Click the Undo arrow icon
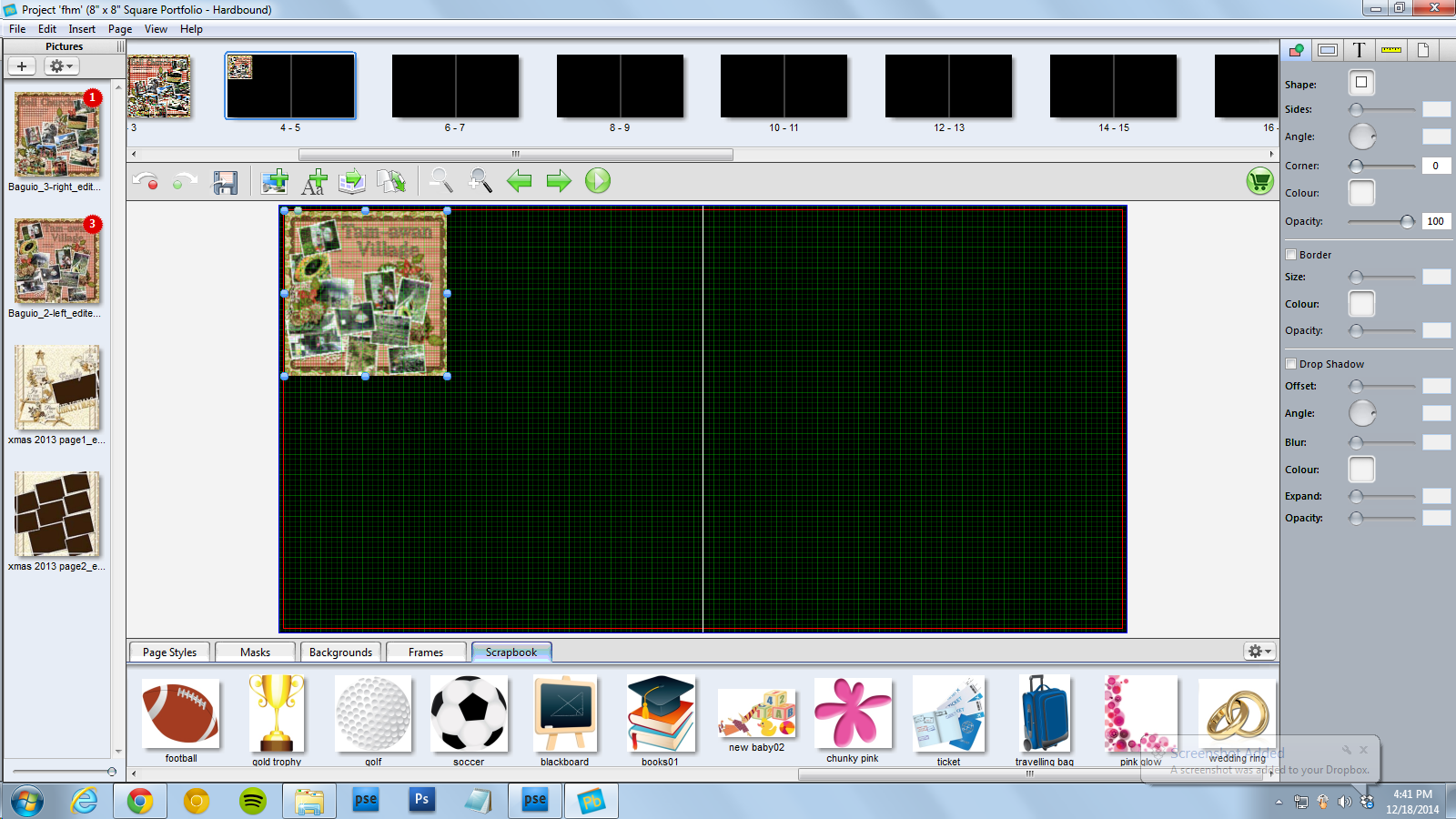This screenshot has height=819, width=1456. (x=146, y=181)
